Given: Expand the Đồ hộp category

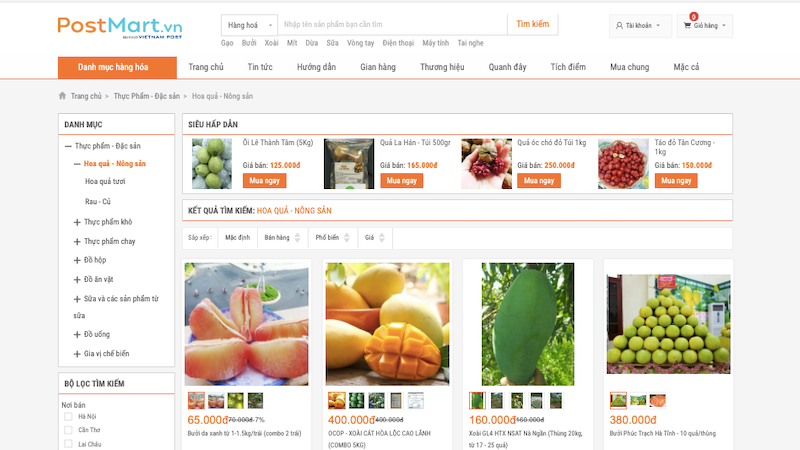Looking at the screenshot, I should tap(77, 260).
